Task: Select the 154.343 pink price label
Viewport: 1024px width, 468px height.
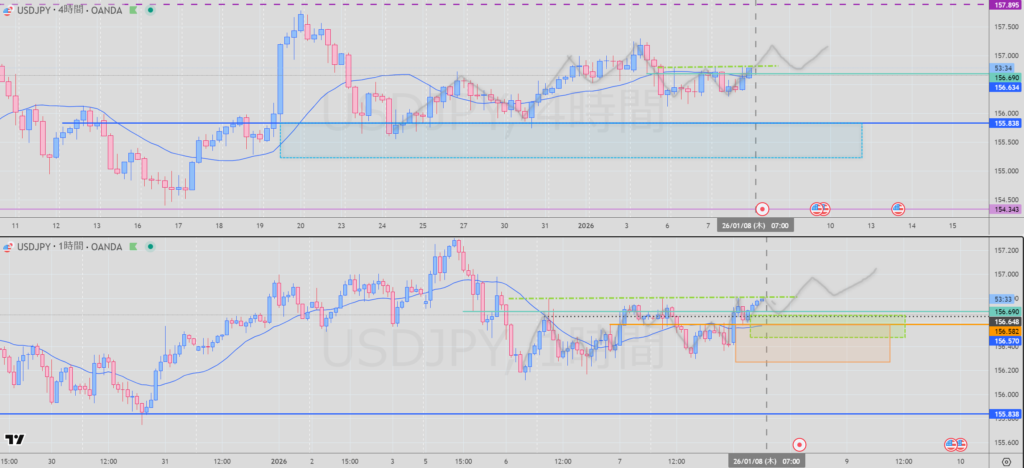Action: click(1004, 209)
